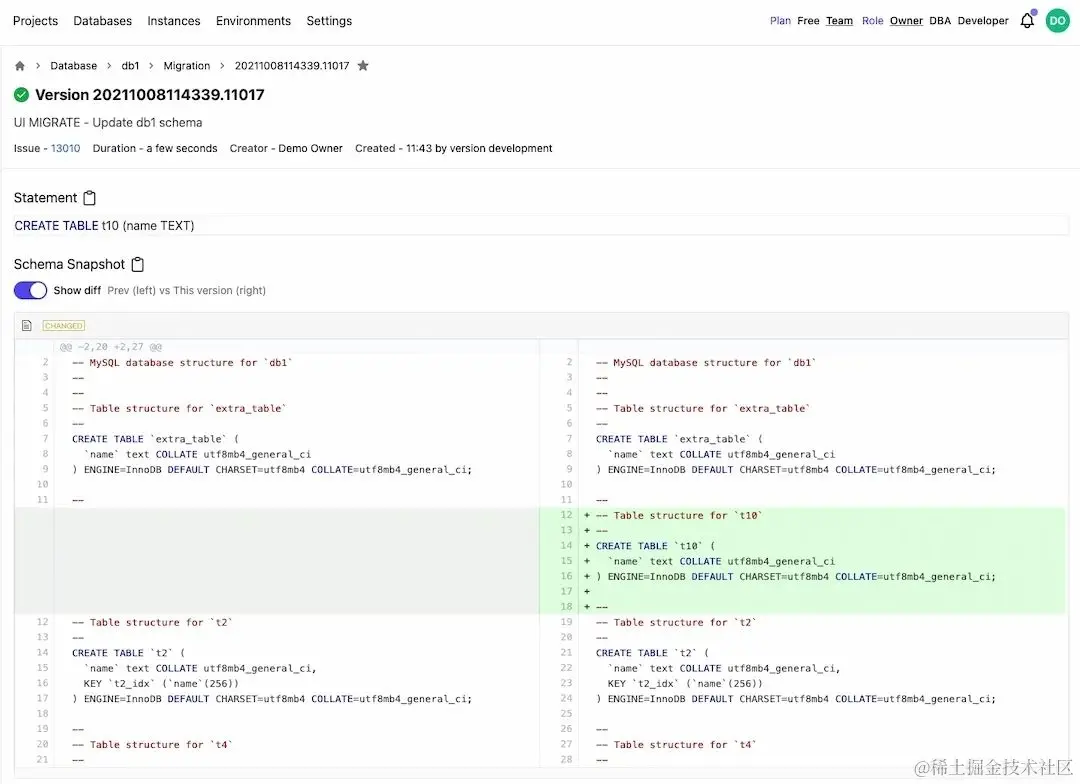Screen dimensions: 1080x784
Task: Go to the Database breadcrumb
Action: (x=74, y=65)
